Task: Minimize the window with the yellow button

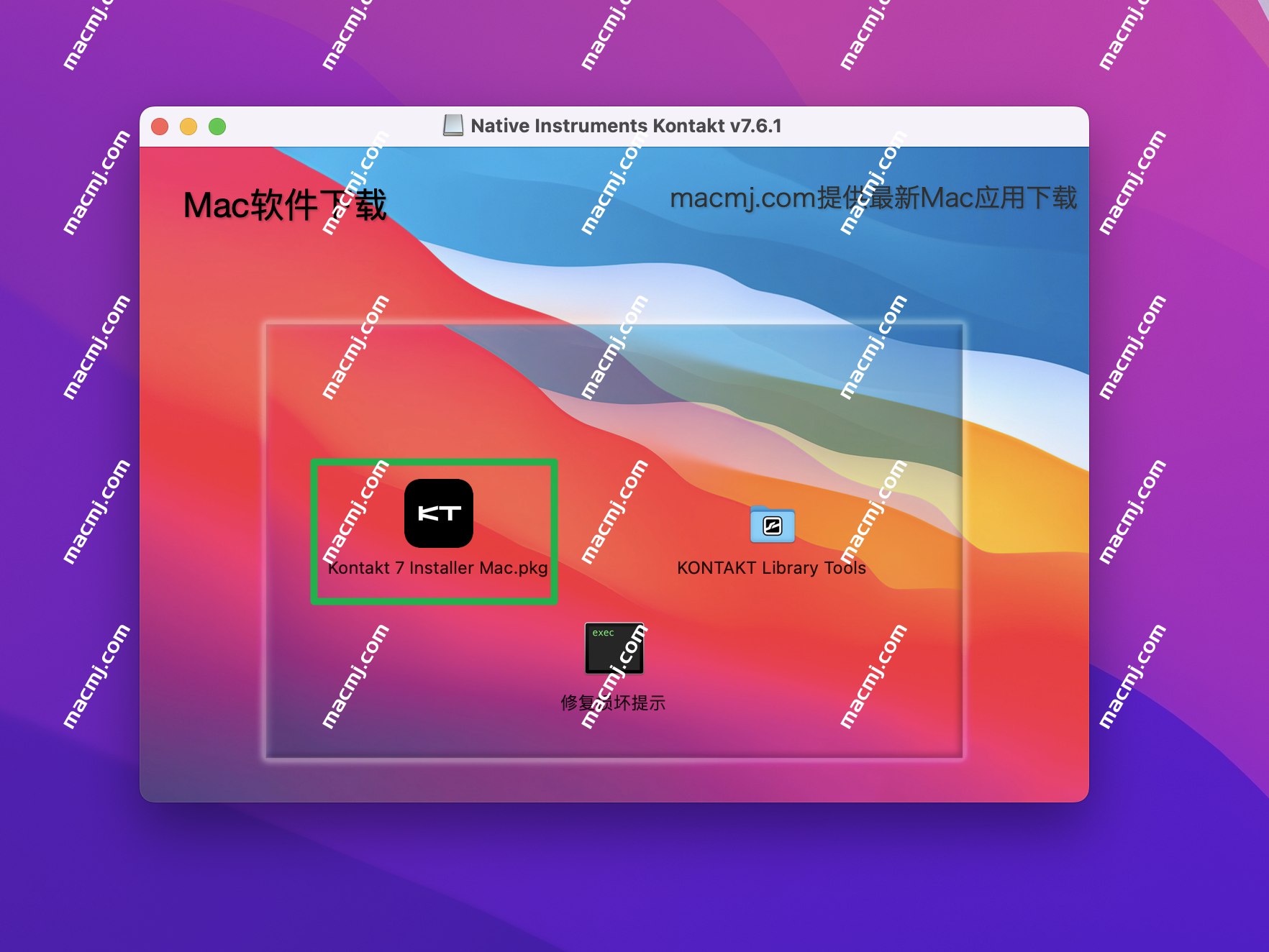Action: point(188,127)
